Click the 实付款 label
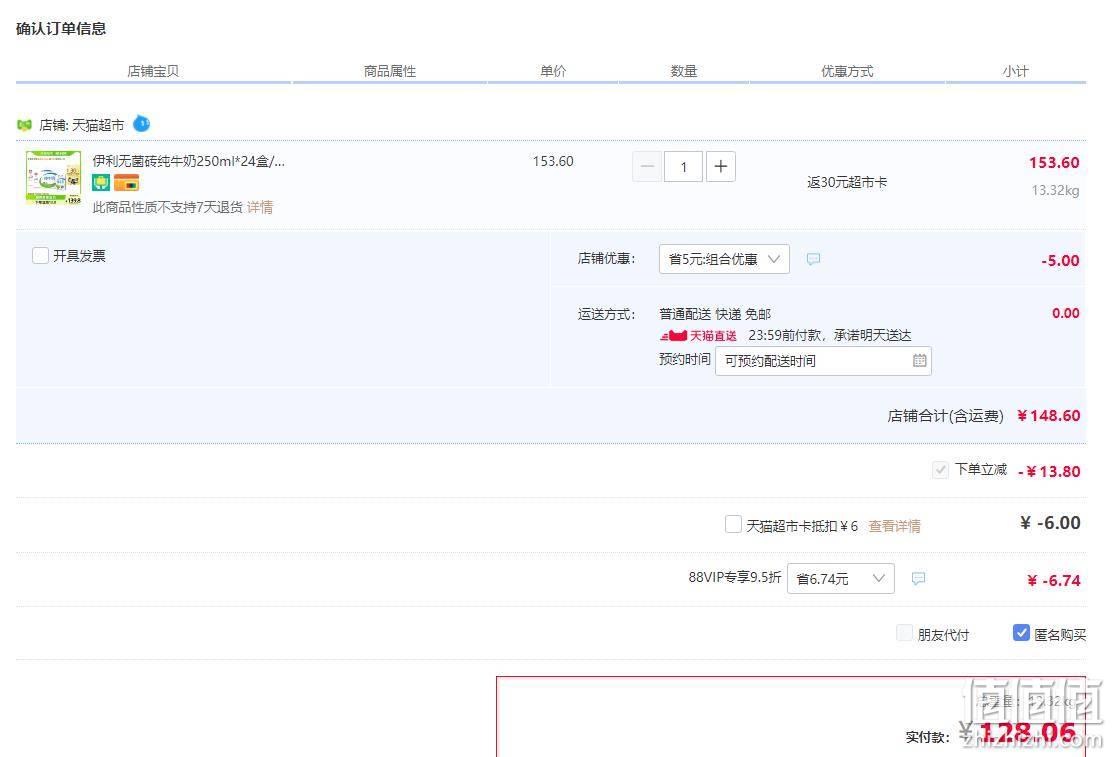 click(928, 737)
